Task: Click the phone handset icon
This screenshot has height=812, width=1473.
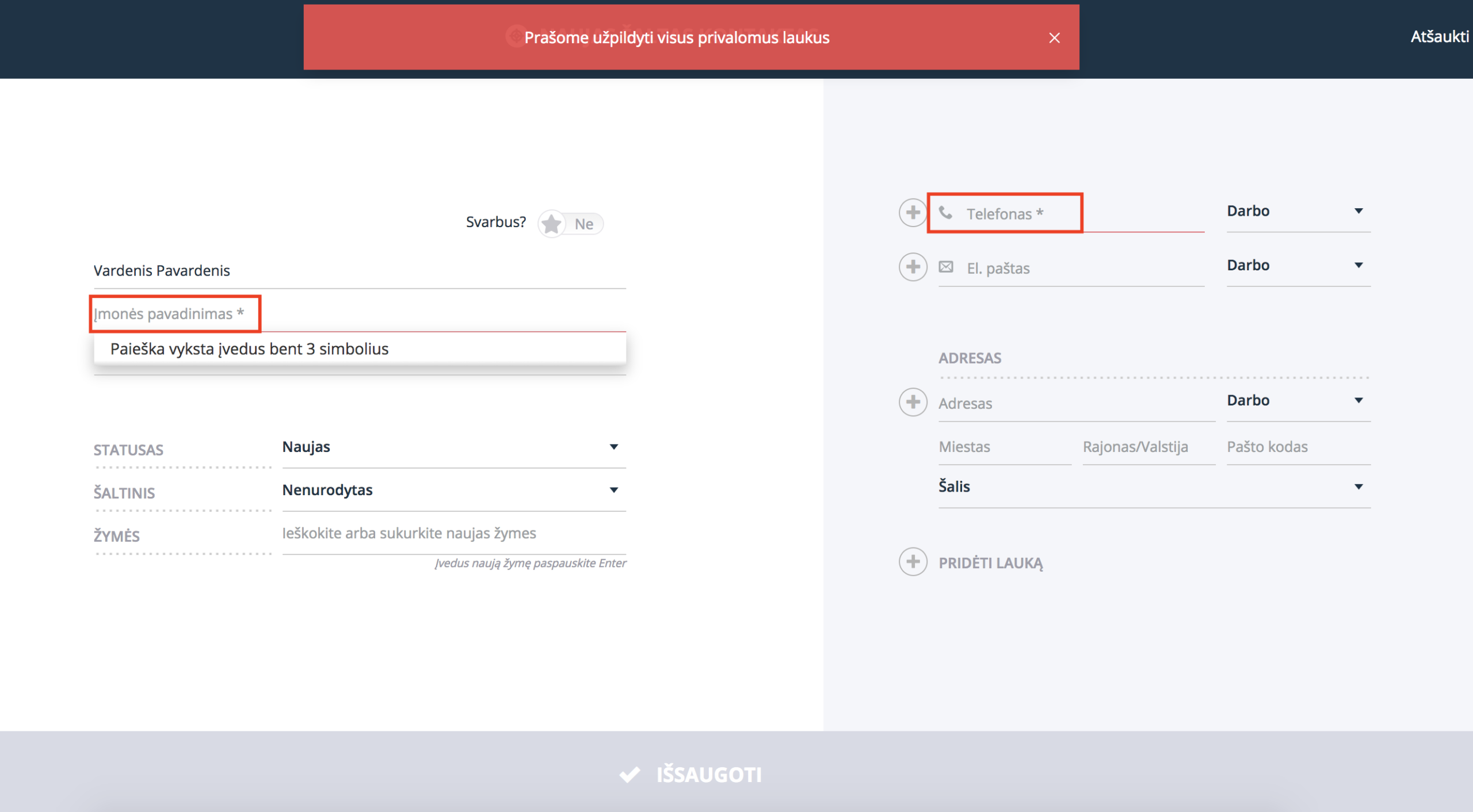Action: click(945, 213)
